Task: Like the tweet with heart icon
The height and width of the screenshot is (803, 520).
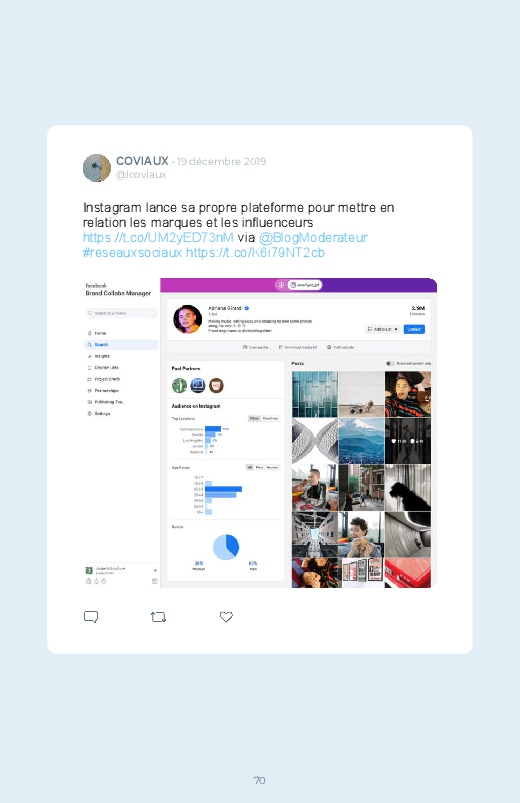Action: pyautogui.click(x=226, y=617)
